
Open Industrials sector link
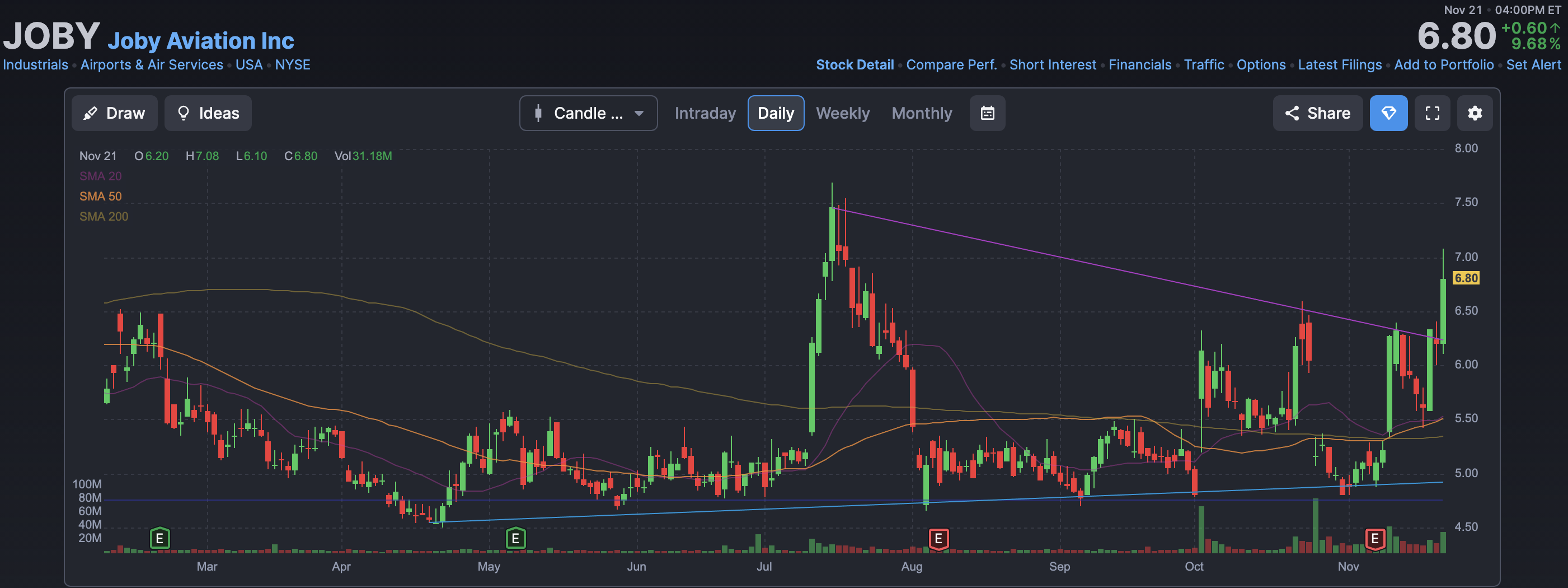pos(35,64)
